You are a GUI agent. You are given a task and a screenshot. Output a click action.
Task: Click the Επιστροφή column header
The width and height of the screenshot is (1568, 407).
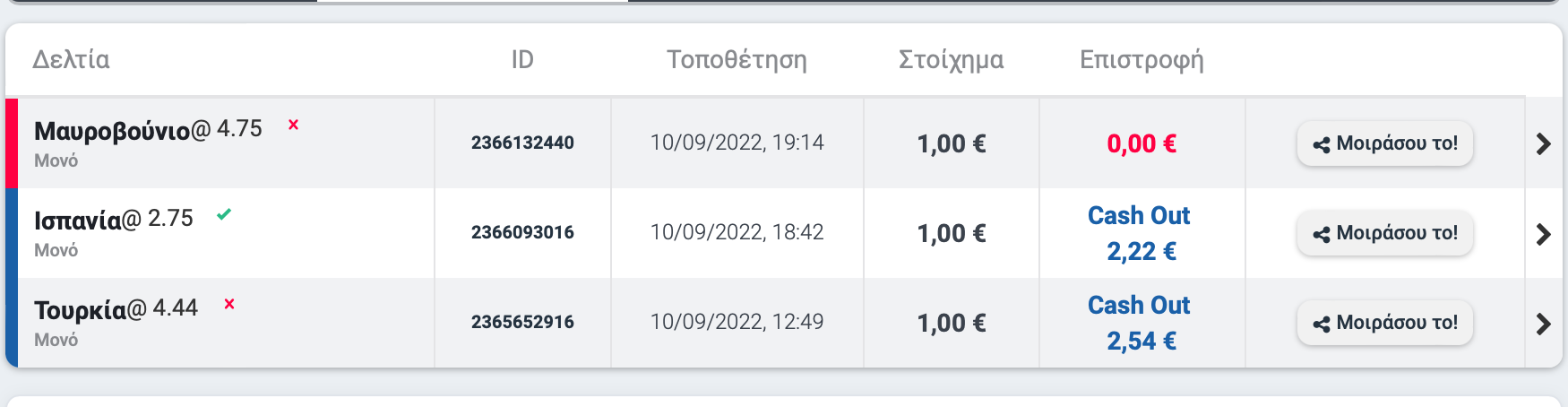click(1142, 60)
